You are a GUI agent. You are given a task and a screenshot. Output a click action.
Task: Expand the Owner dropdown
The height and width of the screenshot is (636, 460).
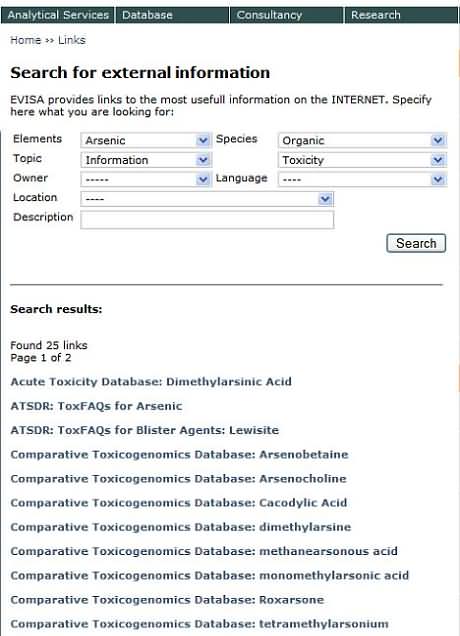point(146,179)
